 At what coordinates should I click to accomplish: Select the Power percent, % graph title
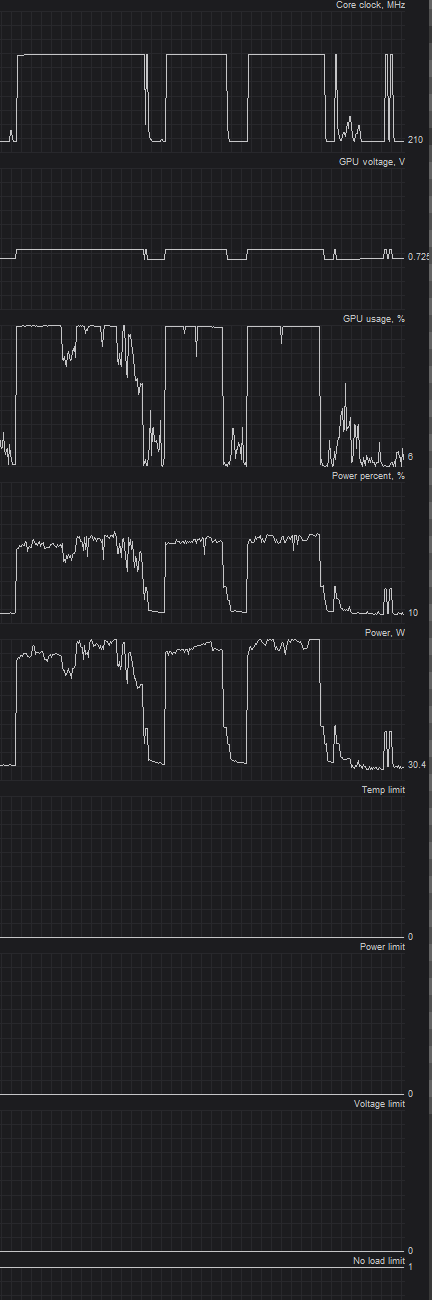coord(368,475)
